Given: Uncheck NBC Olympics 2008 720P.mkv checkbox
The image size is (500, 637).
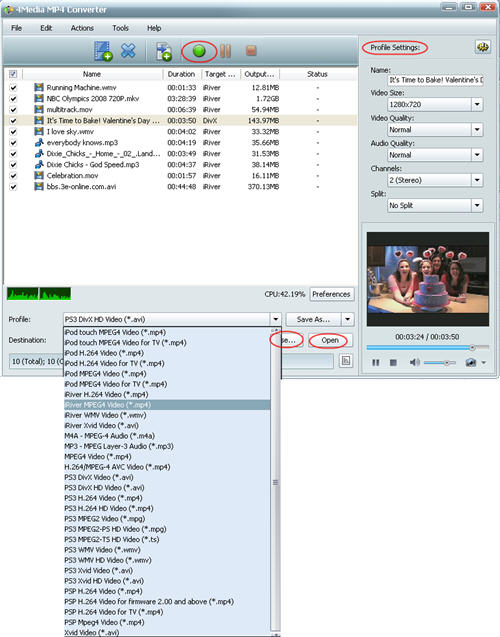Looking at the screenshot, I should coord(13,99).
